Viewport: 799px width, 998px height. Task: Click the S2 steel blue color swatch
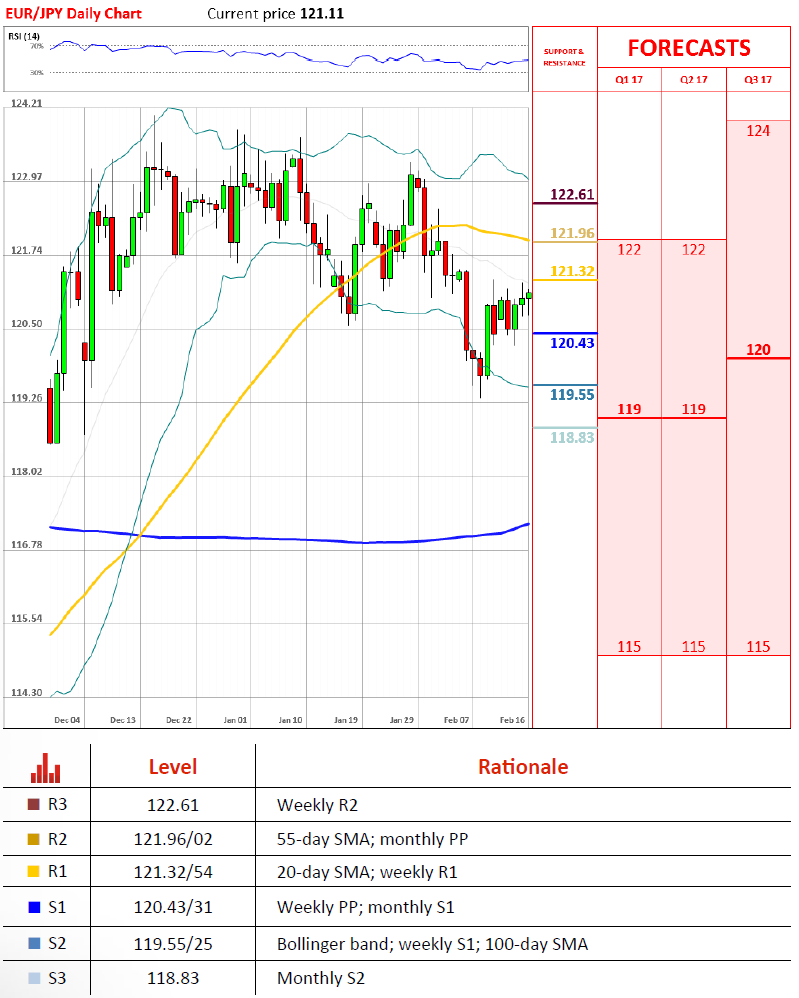[x=34, y=943]
